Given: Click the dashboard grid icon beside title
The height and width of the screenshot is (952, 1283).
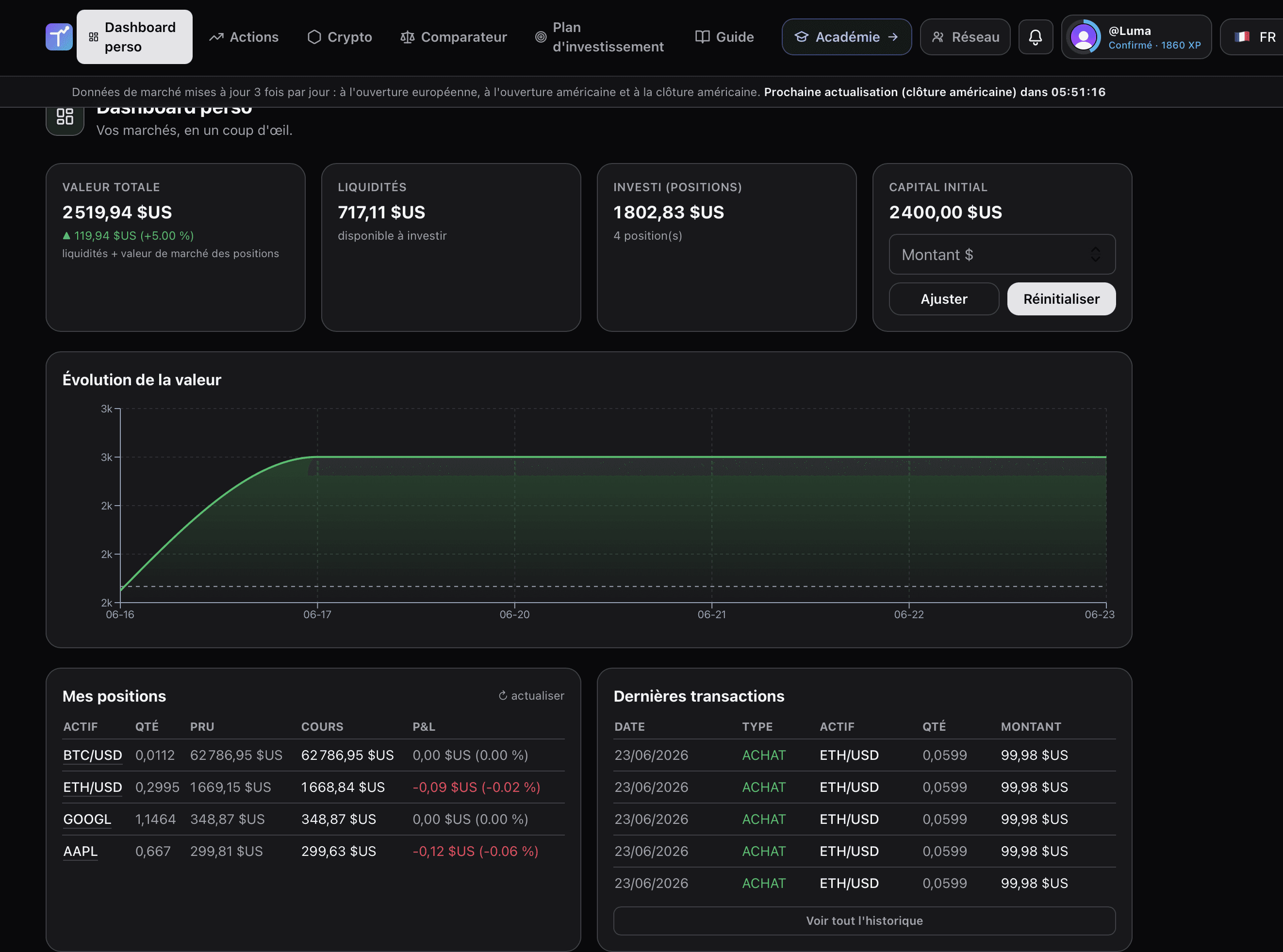Looking at the screenshot, I should click(x=65, y=116).
